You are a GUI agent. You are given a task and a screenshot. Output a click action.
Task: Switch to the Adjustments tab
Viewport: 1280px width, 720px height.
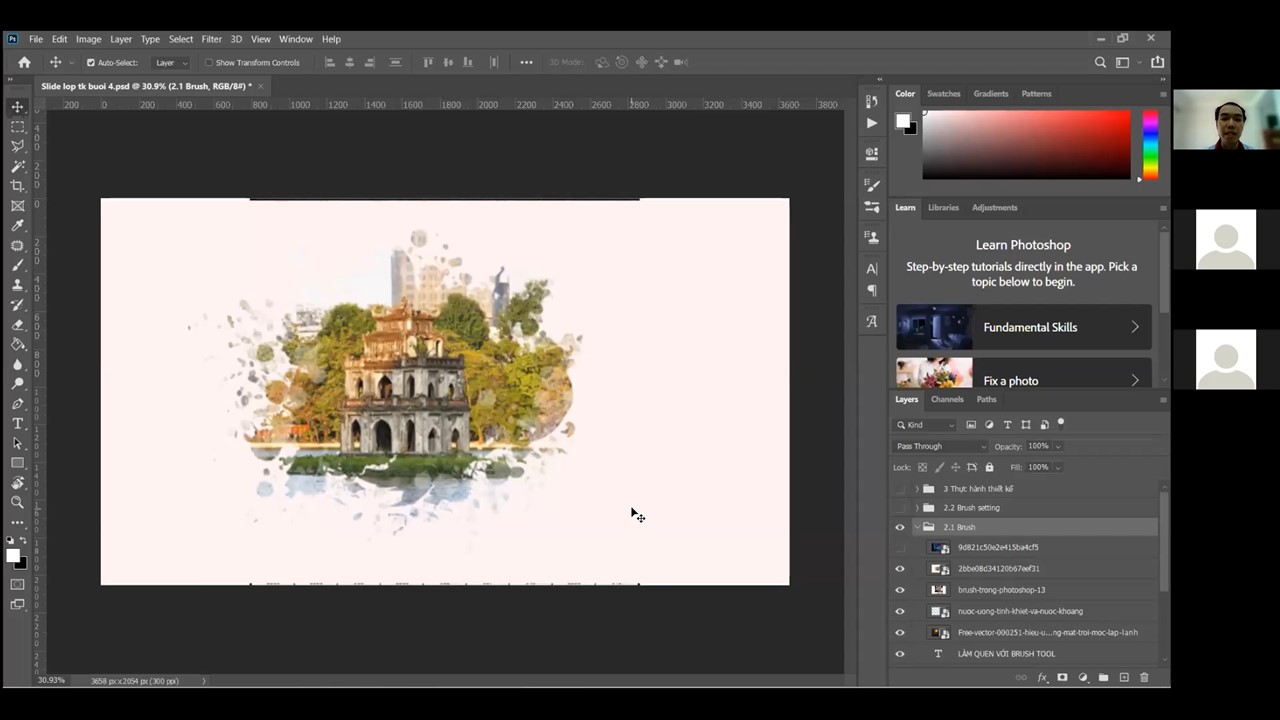[x=995, y=207]
